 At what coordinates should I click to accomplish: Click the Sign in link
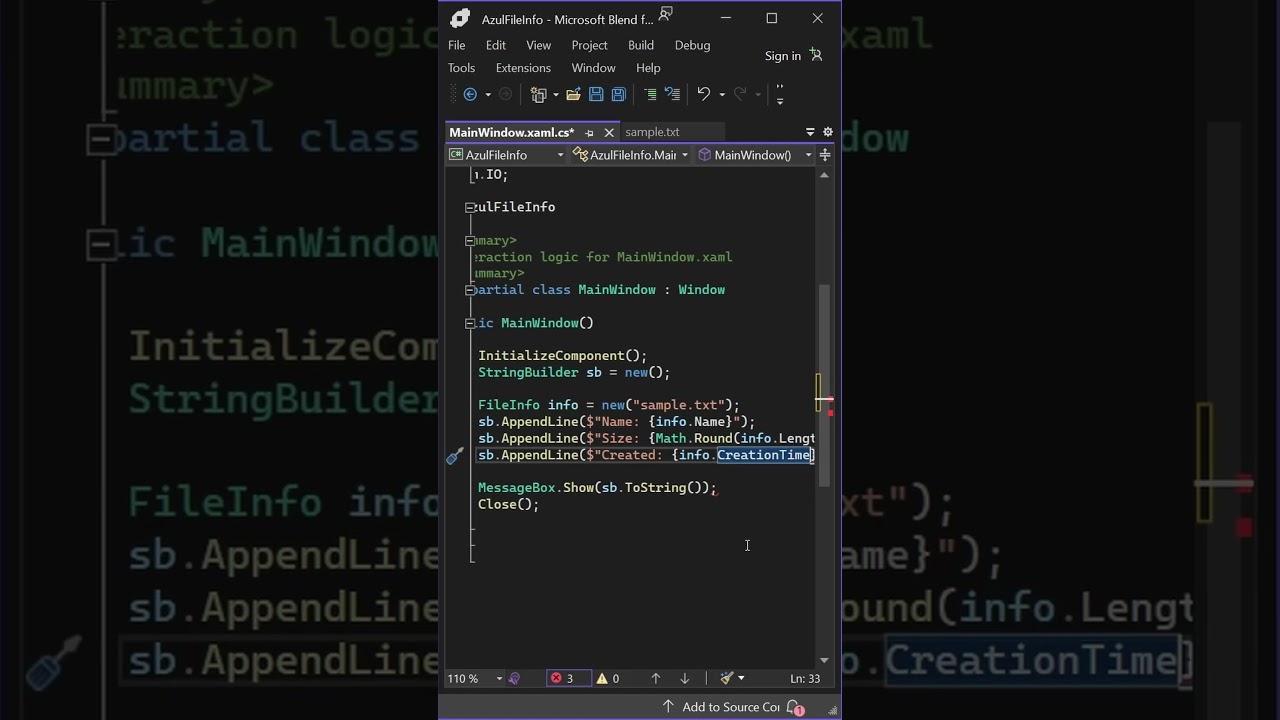783,56
